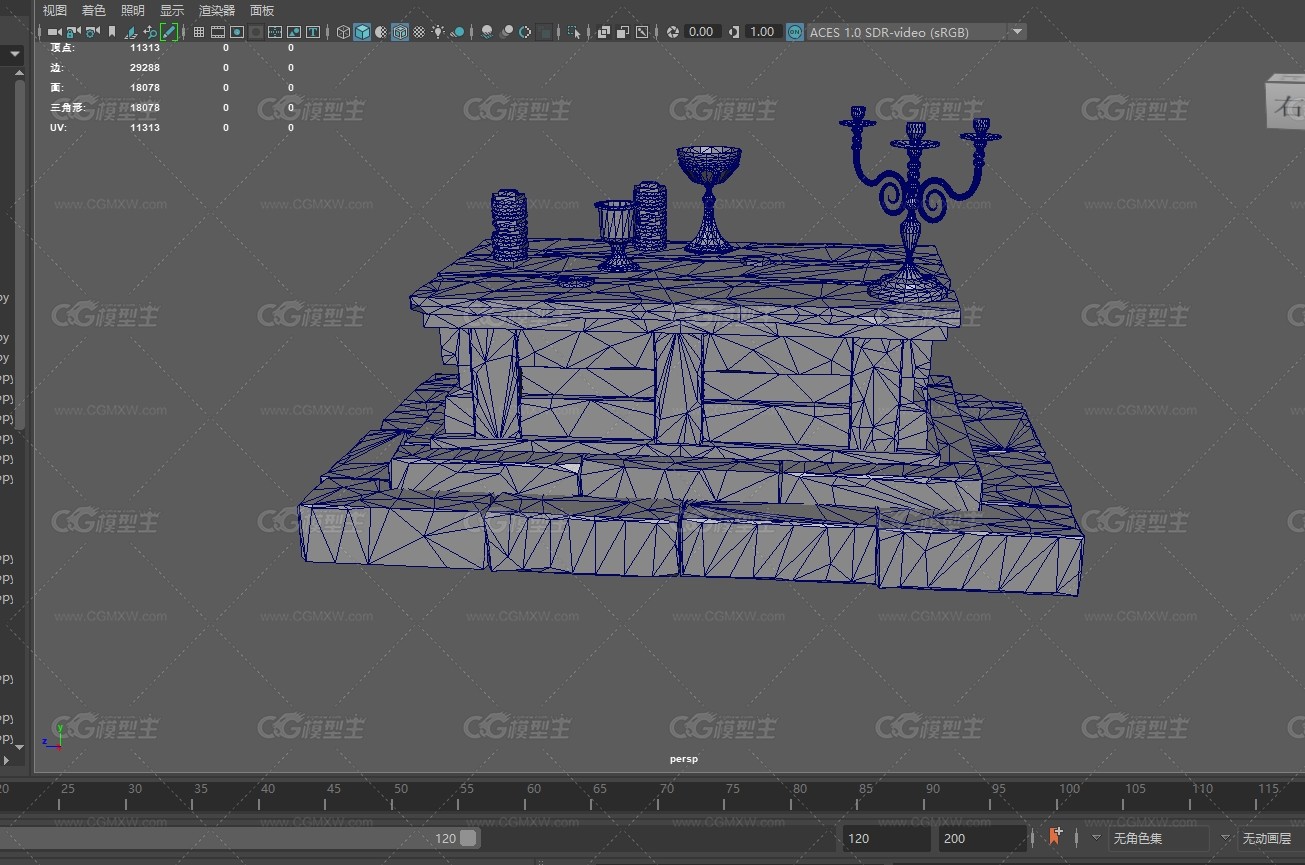Click frame 100 on the time slider
Image resolution: width=1305 pixels, height=865 pixels.
pos(1069,789)
